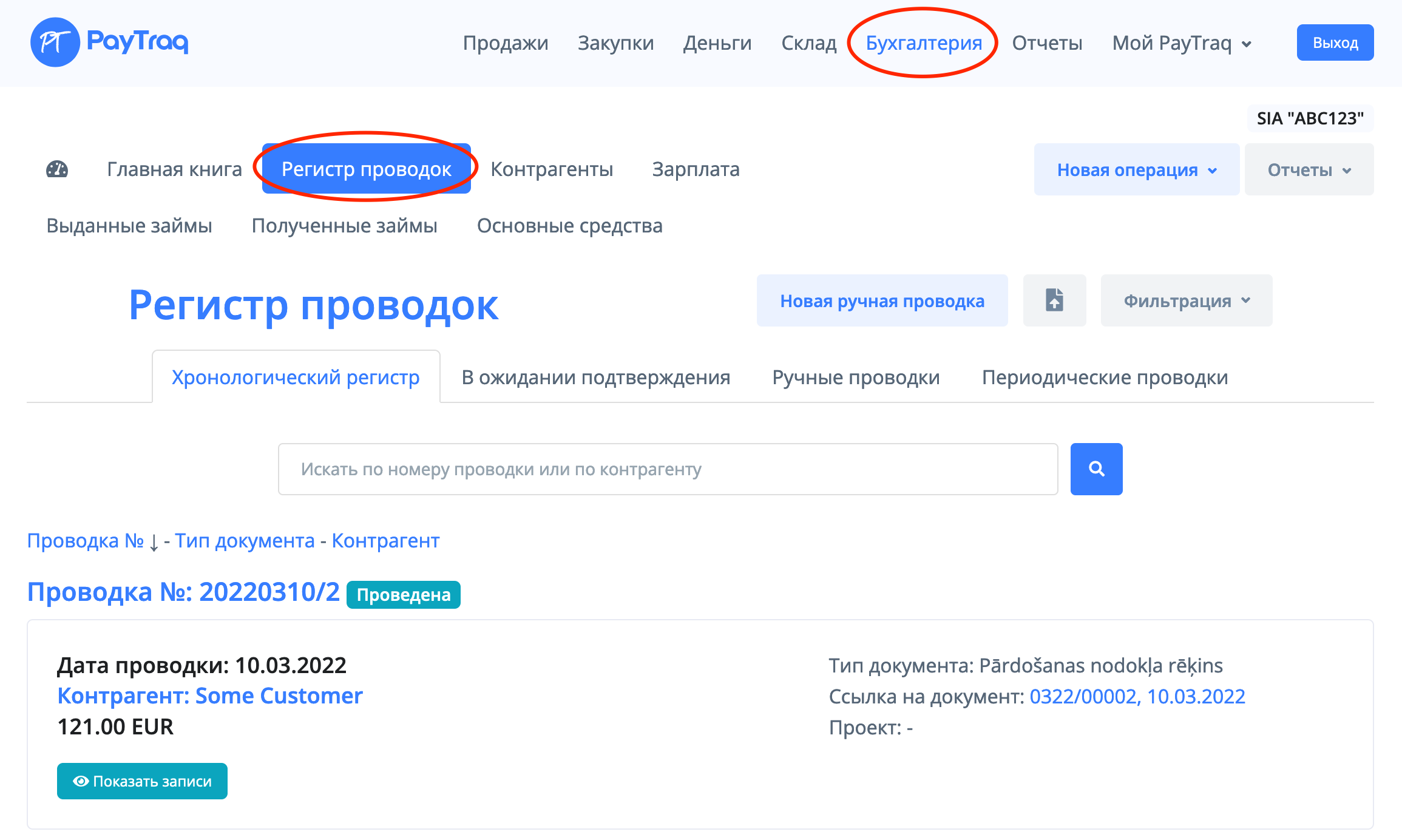This screenshot has height=840, width=1402.
Task: Open the accounting dashboard gauge icon
Action: click(x=57, y=169)
